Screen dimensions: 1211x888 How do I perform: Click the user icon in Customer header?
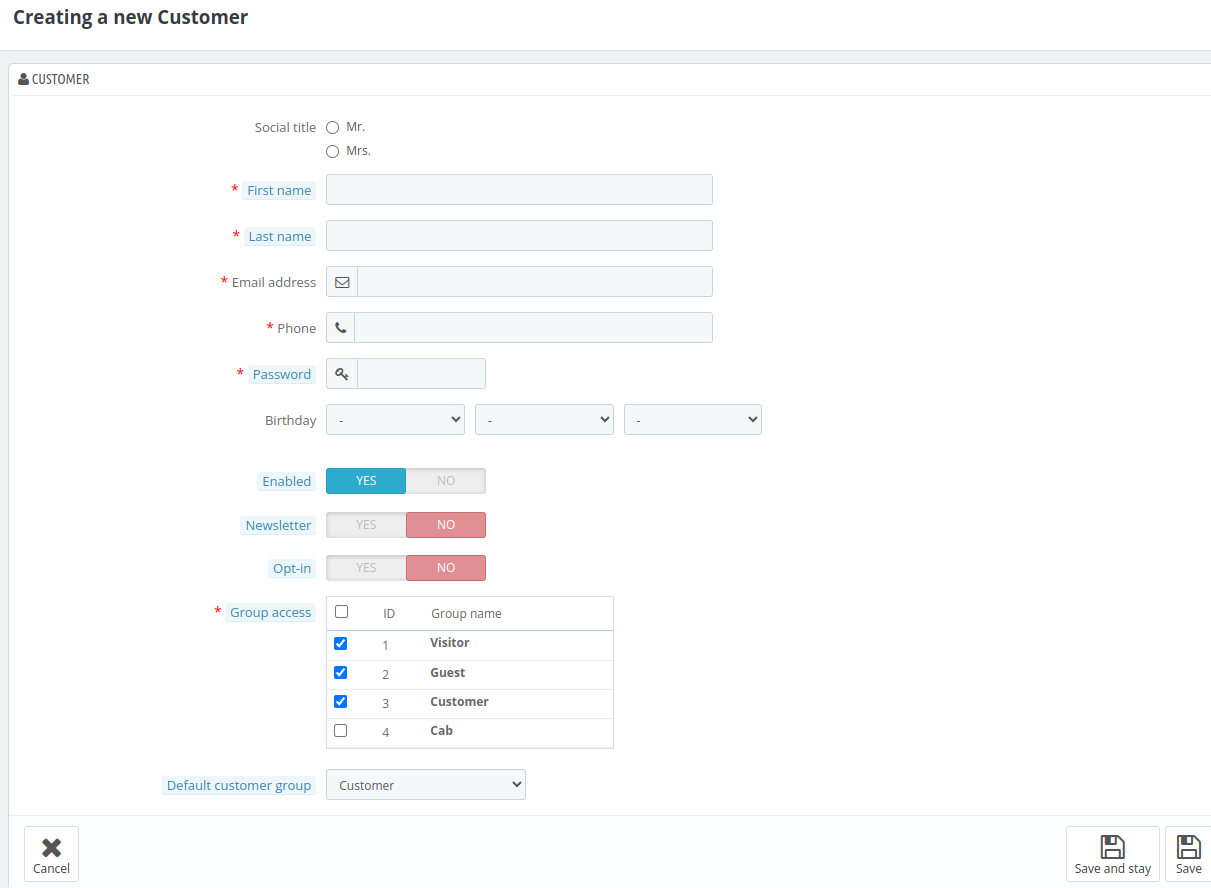23,79
